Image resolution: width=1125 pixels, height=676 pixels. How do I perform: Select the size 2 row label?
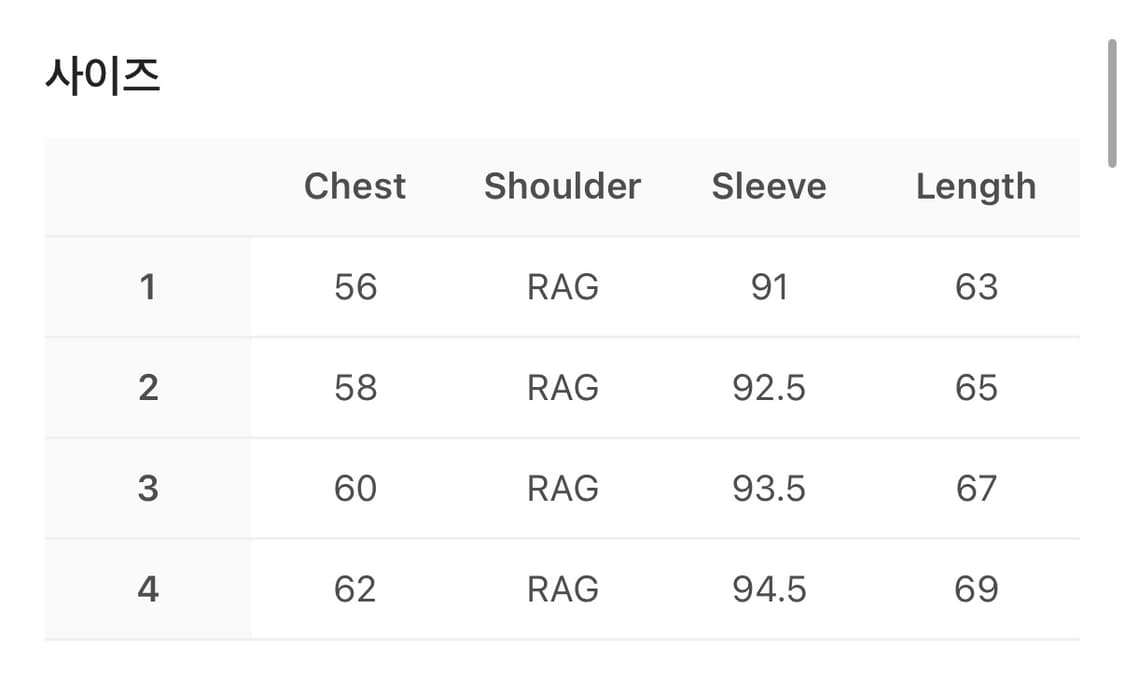point(148,388)
